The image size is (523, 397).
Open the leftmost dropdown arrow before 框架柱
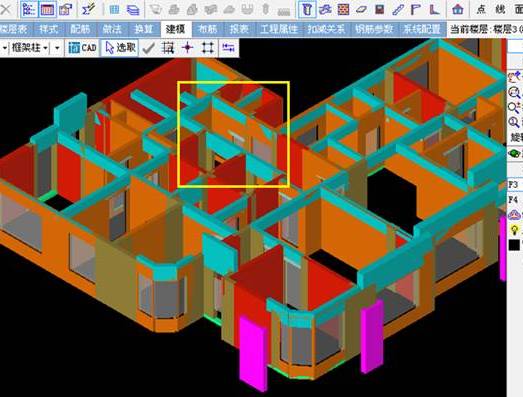tap(4, 48)
